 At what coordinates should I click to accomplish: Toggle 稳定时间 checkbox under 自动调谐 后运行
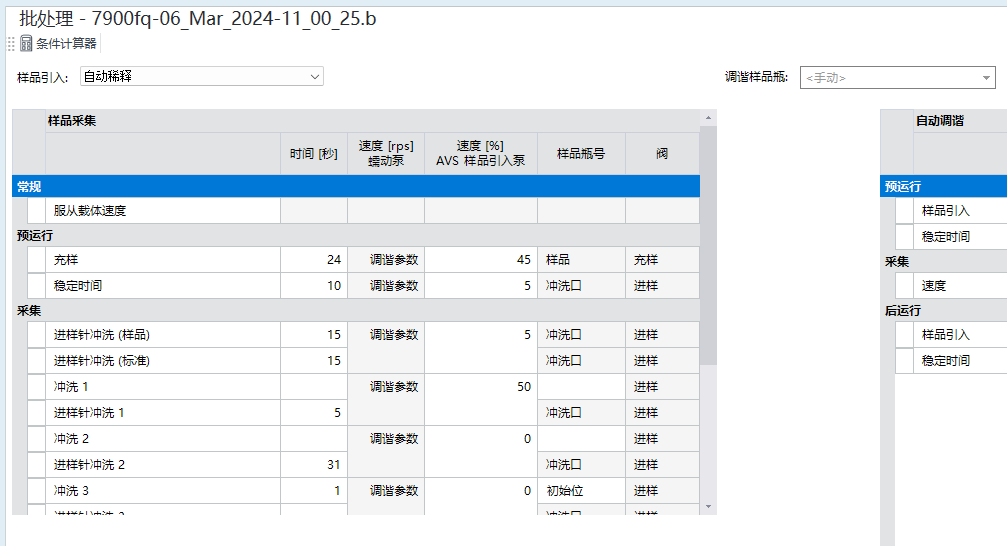(904, 361)
